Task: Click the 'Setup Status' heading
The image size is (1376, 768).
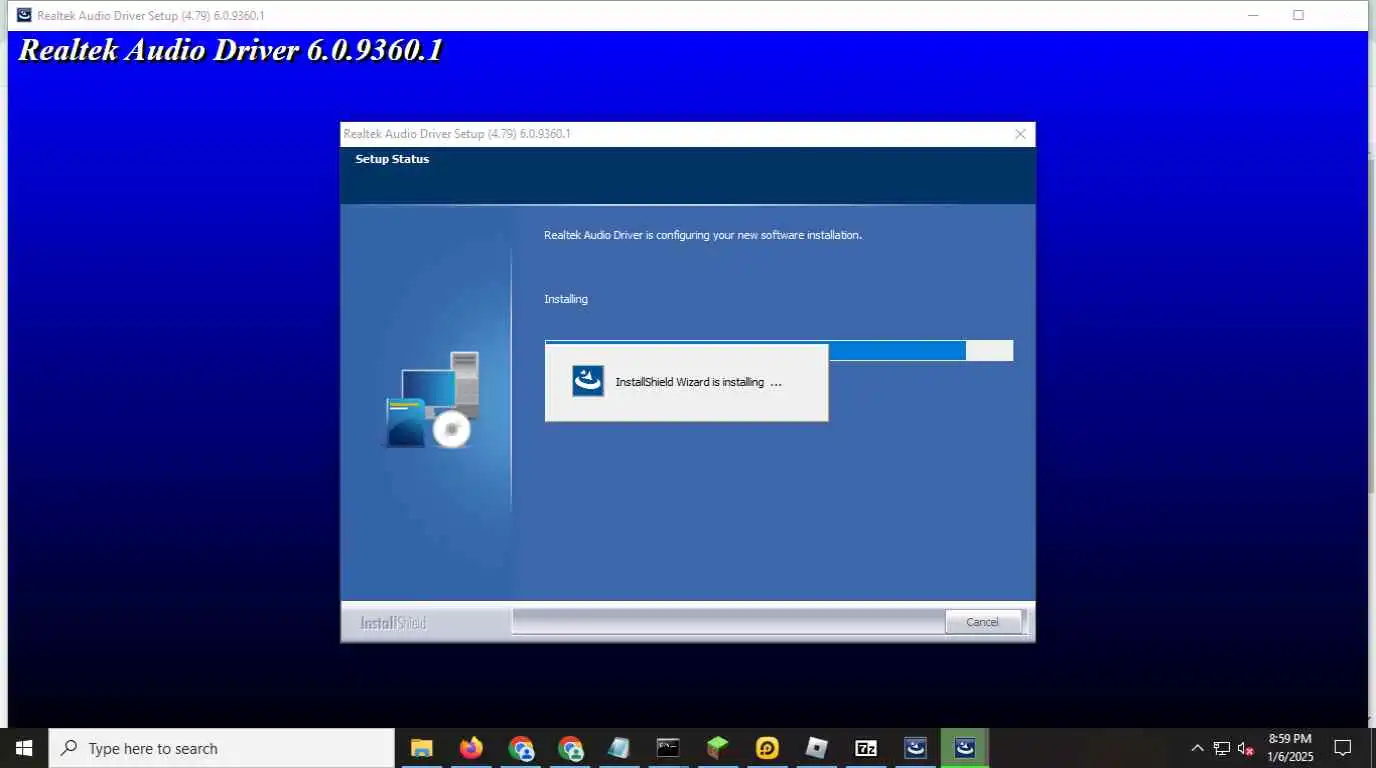Action: click(392, 159)
